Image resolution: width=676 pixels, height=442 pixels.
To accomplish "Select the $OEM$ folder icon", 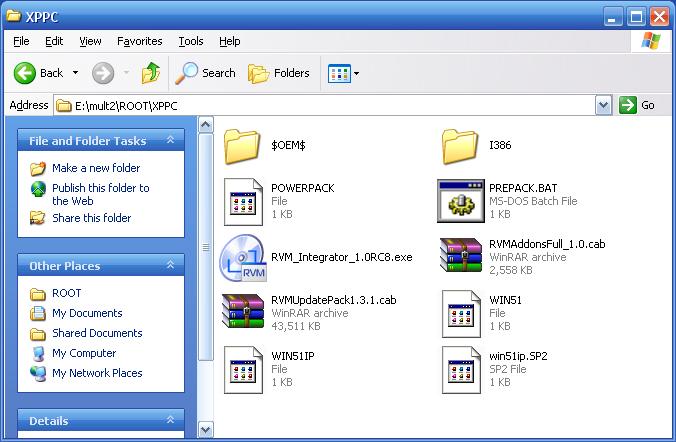I will tap(242, 146).
